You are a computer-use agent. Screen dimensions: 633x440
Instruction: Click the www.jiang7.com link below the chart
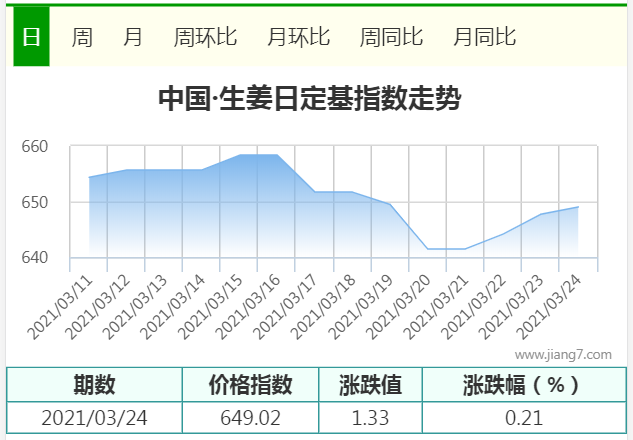[563, 355]
